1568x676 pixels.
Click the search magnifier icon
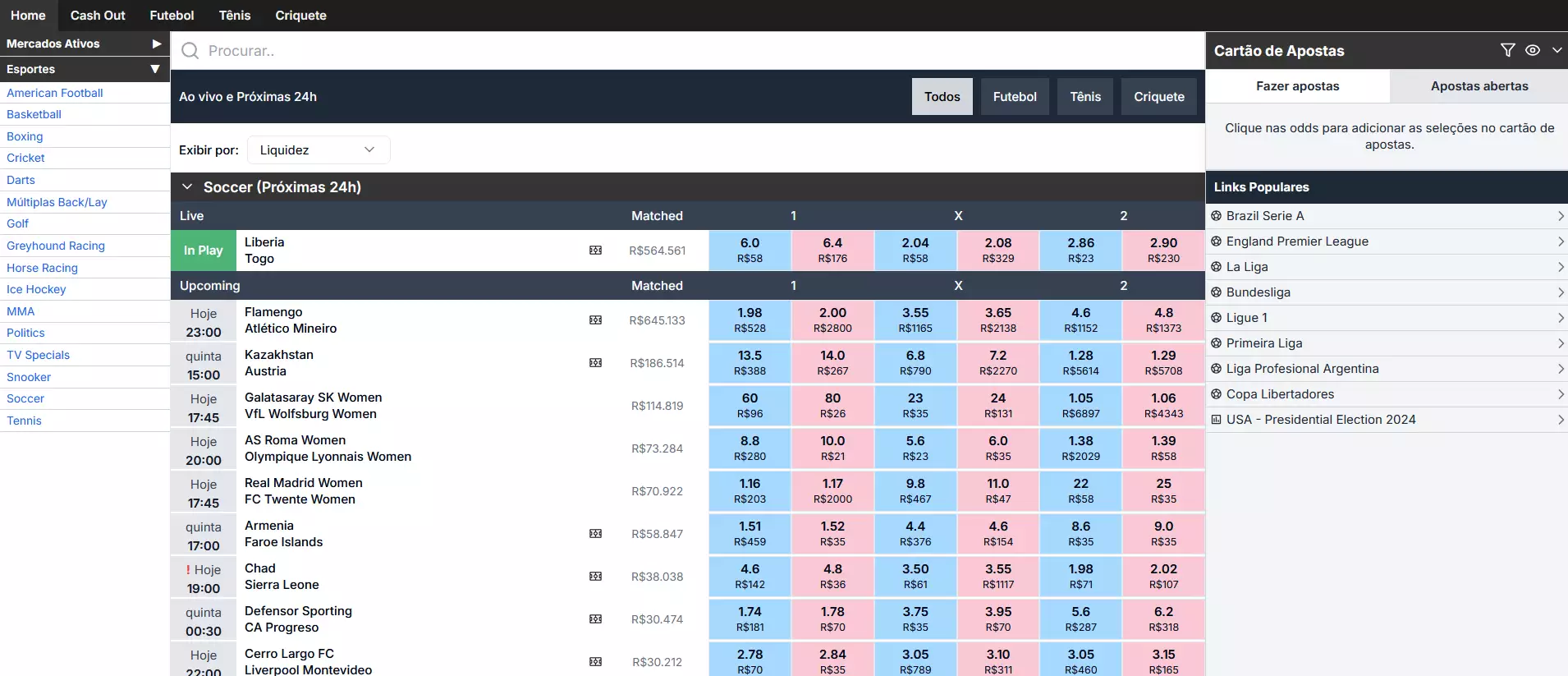pos(190,51)
